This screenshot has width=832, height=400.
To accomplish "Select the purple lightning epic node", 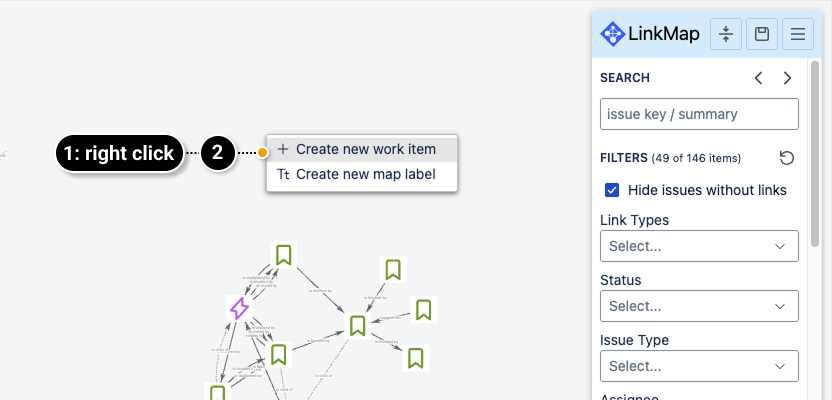I will tap(239, 308).
